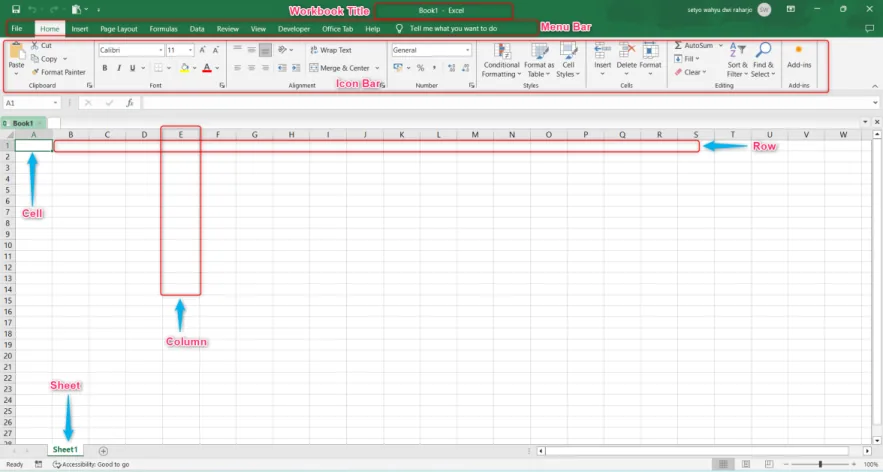The height and width of the screenshot is (472, 883).
Task: Click the Orientation text angle icon
Action: 283,50
